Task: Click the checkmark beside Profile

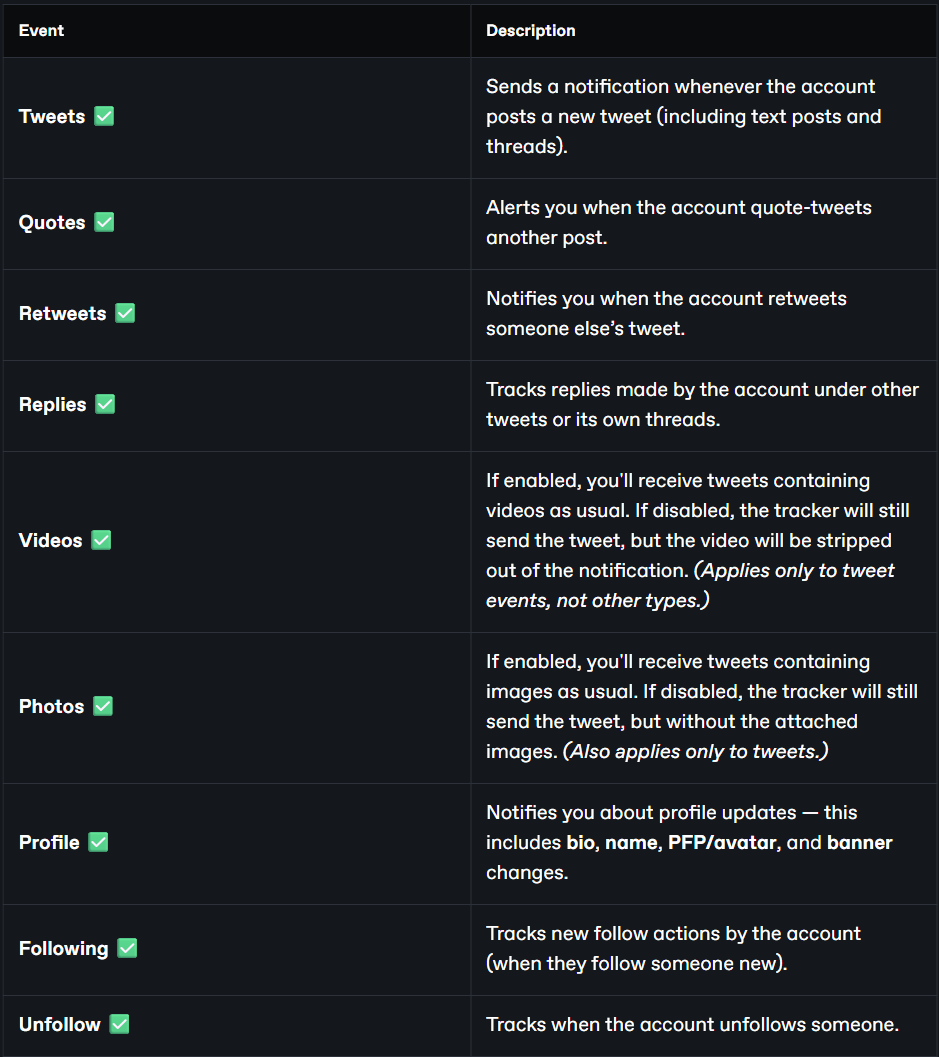Action: (98, 842)
